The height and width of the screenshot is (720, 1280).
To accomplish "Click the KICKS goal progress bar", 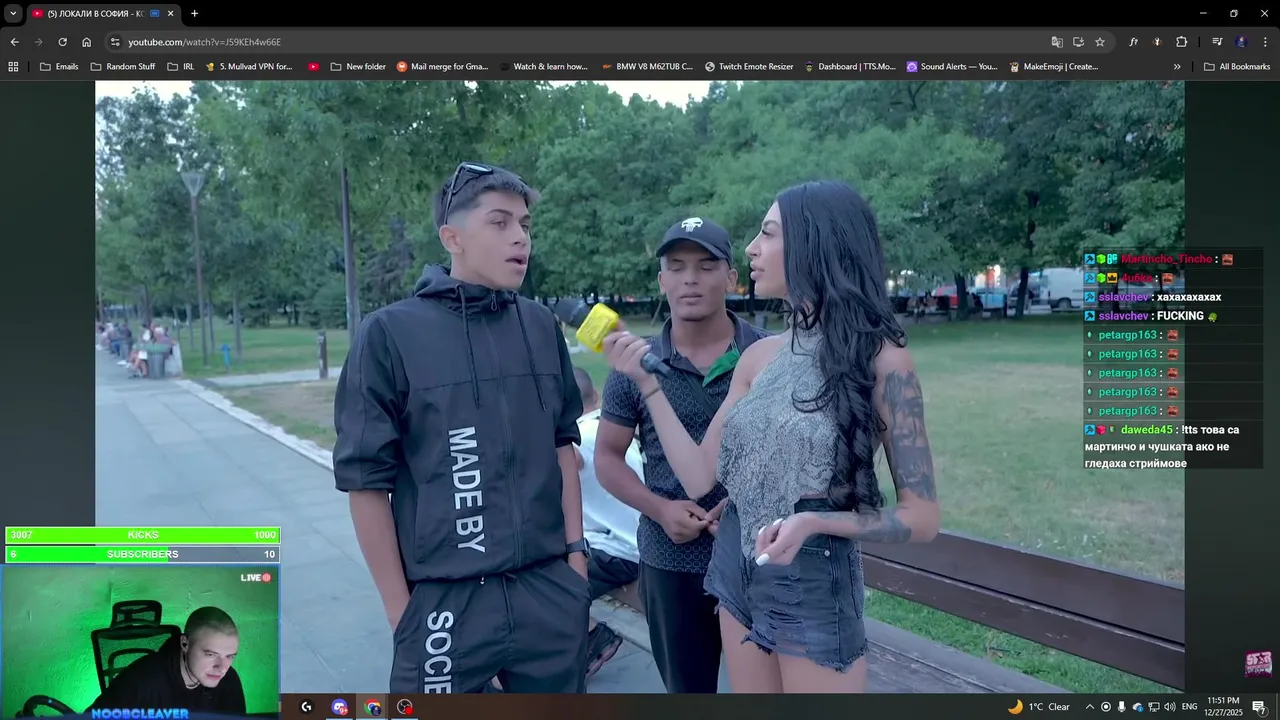I will 142,535.
